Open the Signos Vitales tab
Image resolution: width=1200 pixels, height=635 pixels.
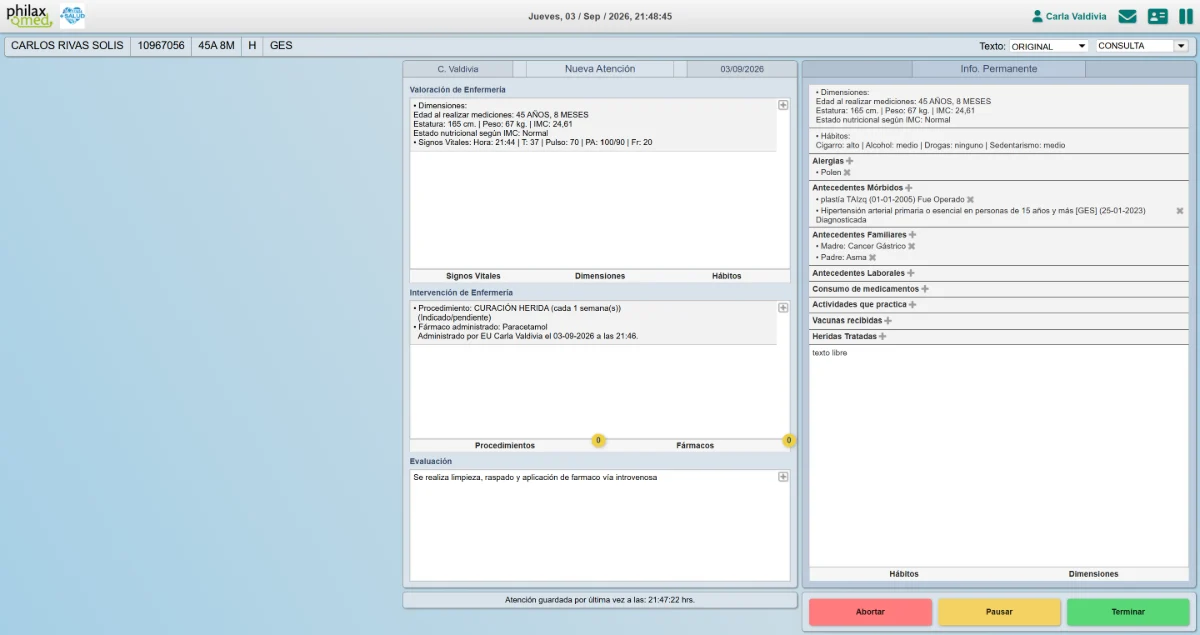pos(473,276)
